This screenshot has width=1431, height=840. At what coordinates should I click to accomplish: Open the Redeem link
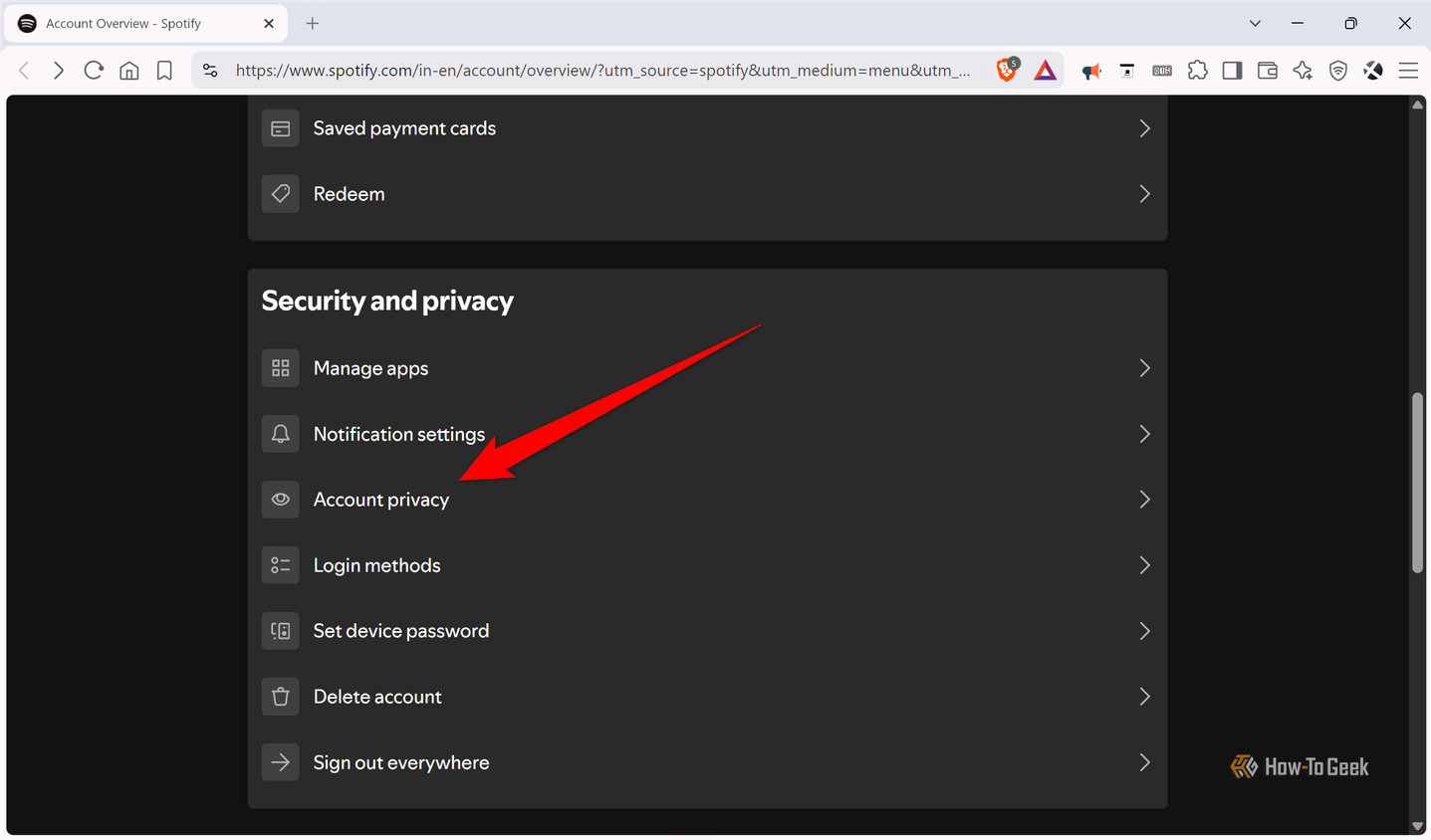click(349, 194)
